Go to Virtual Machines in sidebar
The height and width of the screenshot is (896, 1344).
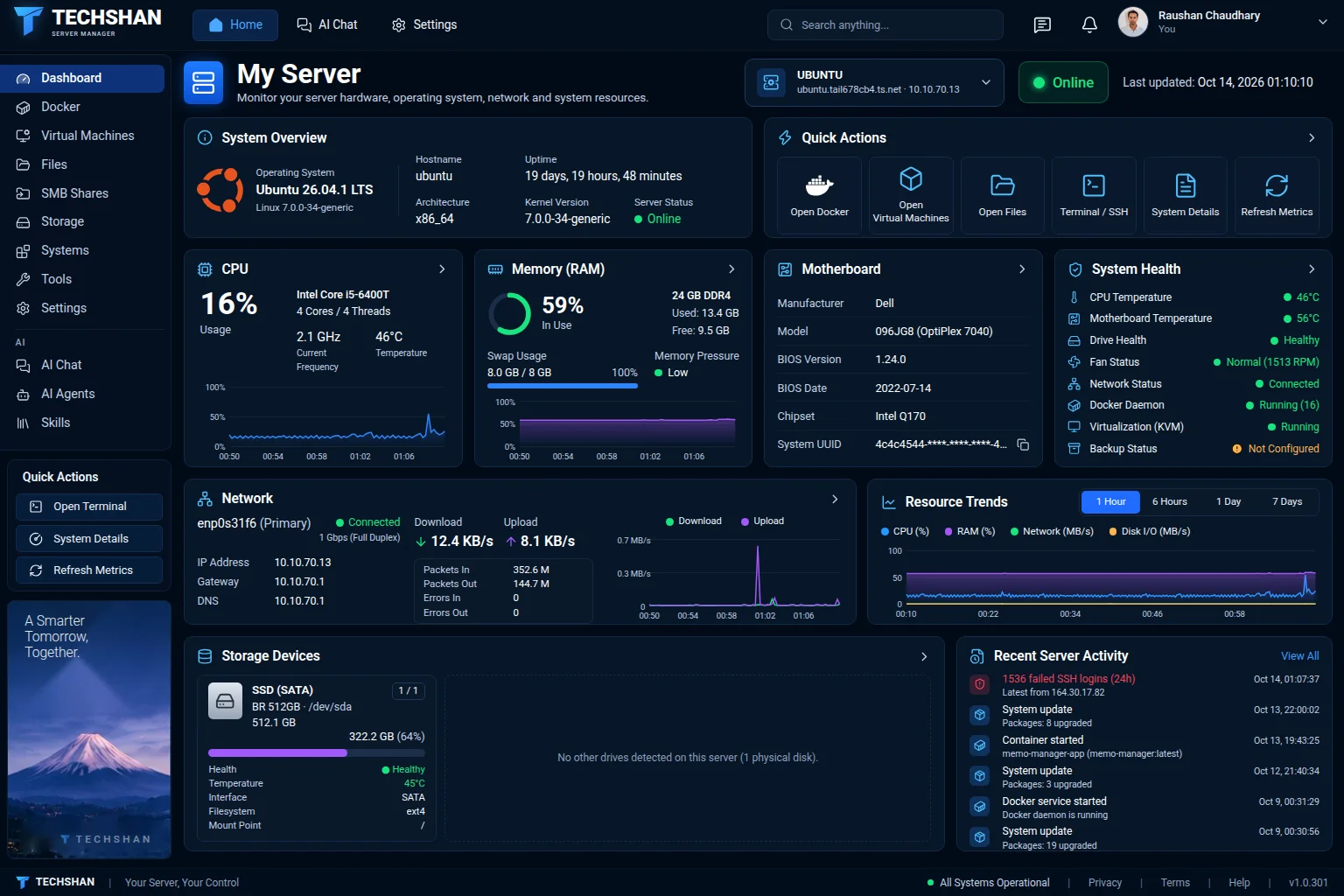click(82, 136)
